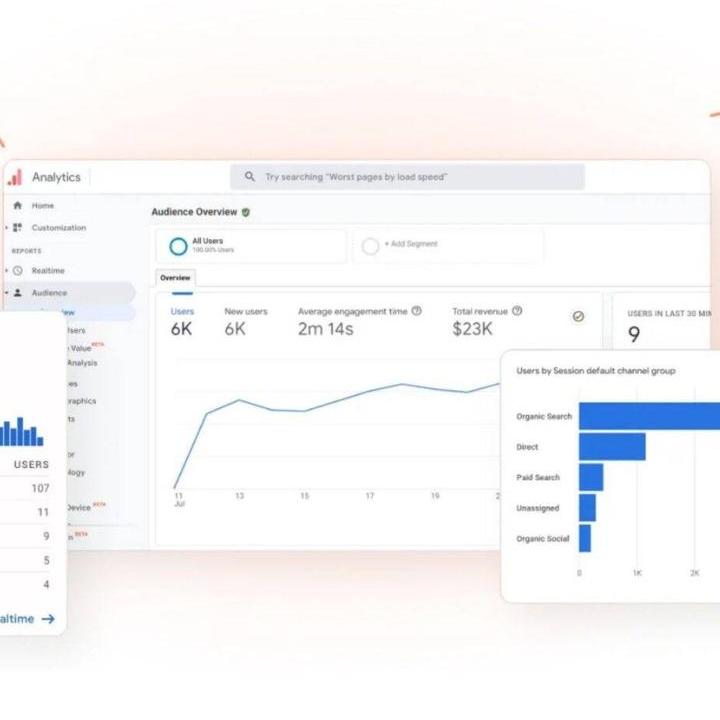Toggle the All Users segment circle
The height and width of the screenshot is (720, 720).
(x=178, y=246)
